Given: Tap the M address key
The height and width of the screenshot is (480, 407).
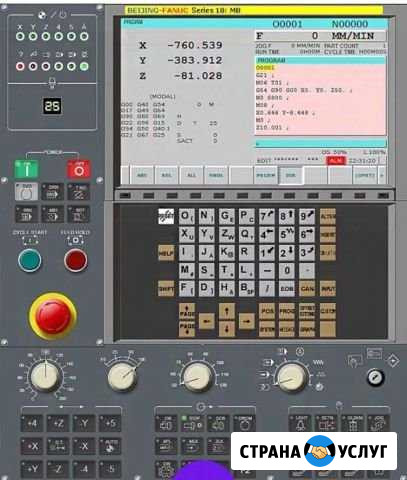Looking at the screenshot, I should click(x=186, y=270).
